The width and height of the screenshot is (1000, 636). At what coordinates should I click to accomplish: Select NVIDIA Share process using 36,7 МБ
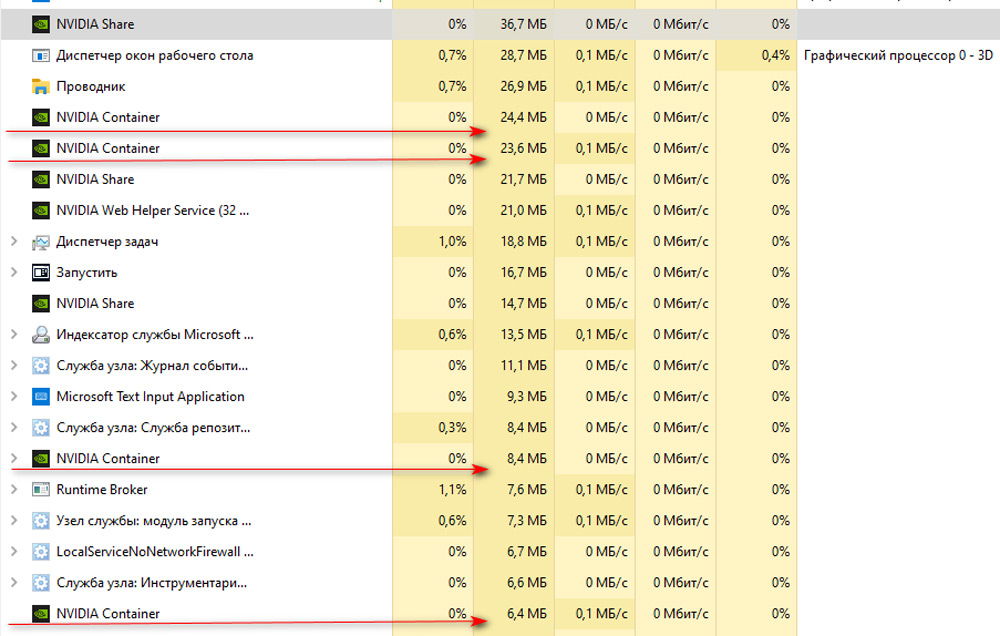tap(95, 24)
